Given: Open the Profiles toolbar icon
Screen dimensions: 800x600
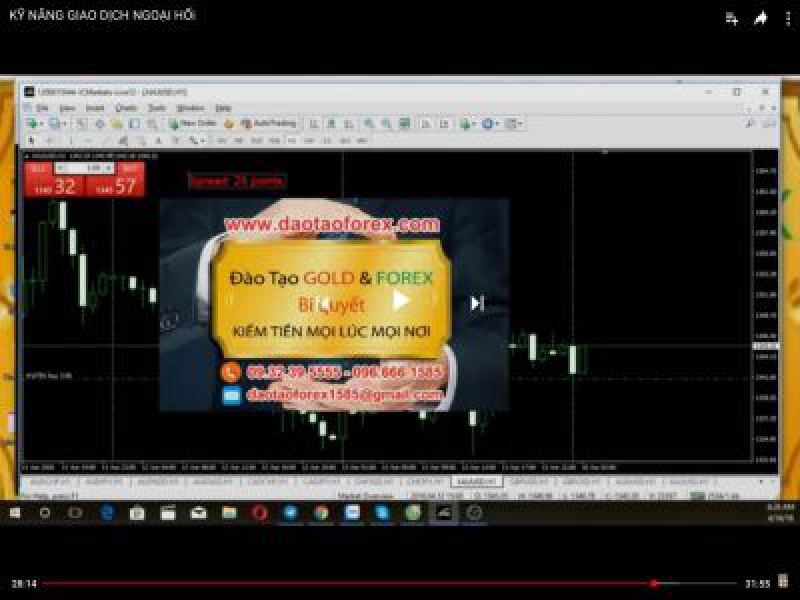Looking at the screenshot, I should [54, 123].
